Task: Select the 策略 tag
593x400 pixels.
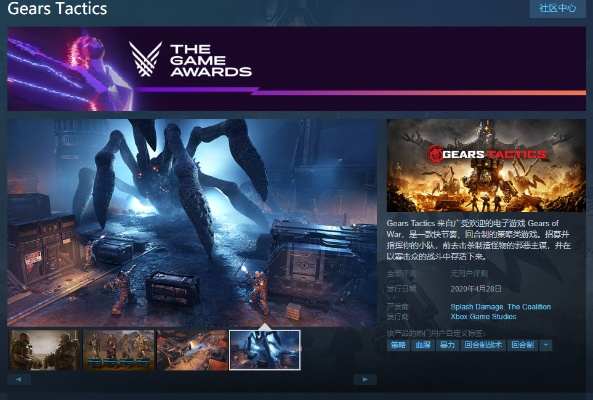Action: [x=398, y=345]
